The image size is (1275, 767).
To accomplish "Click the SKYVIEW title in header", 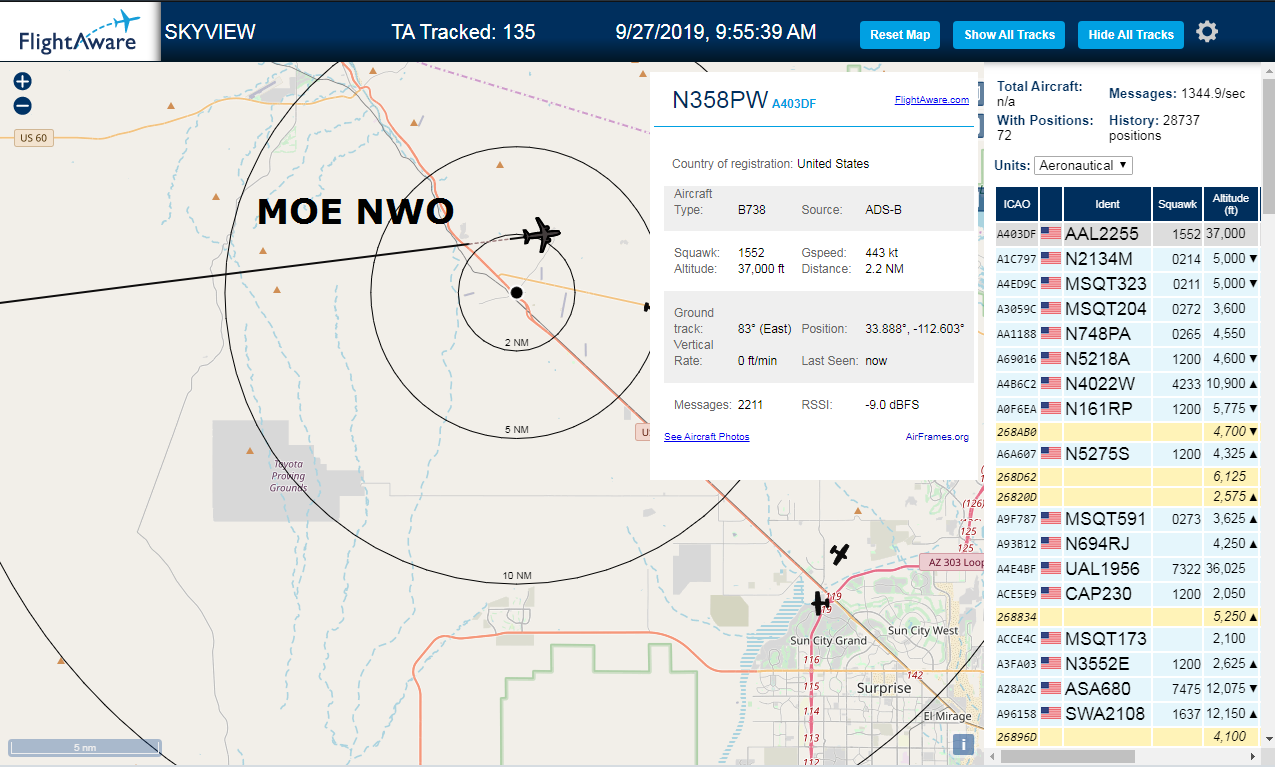I will click(210, 32).
